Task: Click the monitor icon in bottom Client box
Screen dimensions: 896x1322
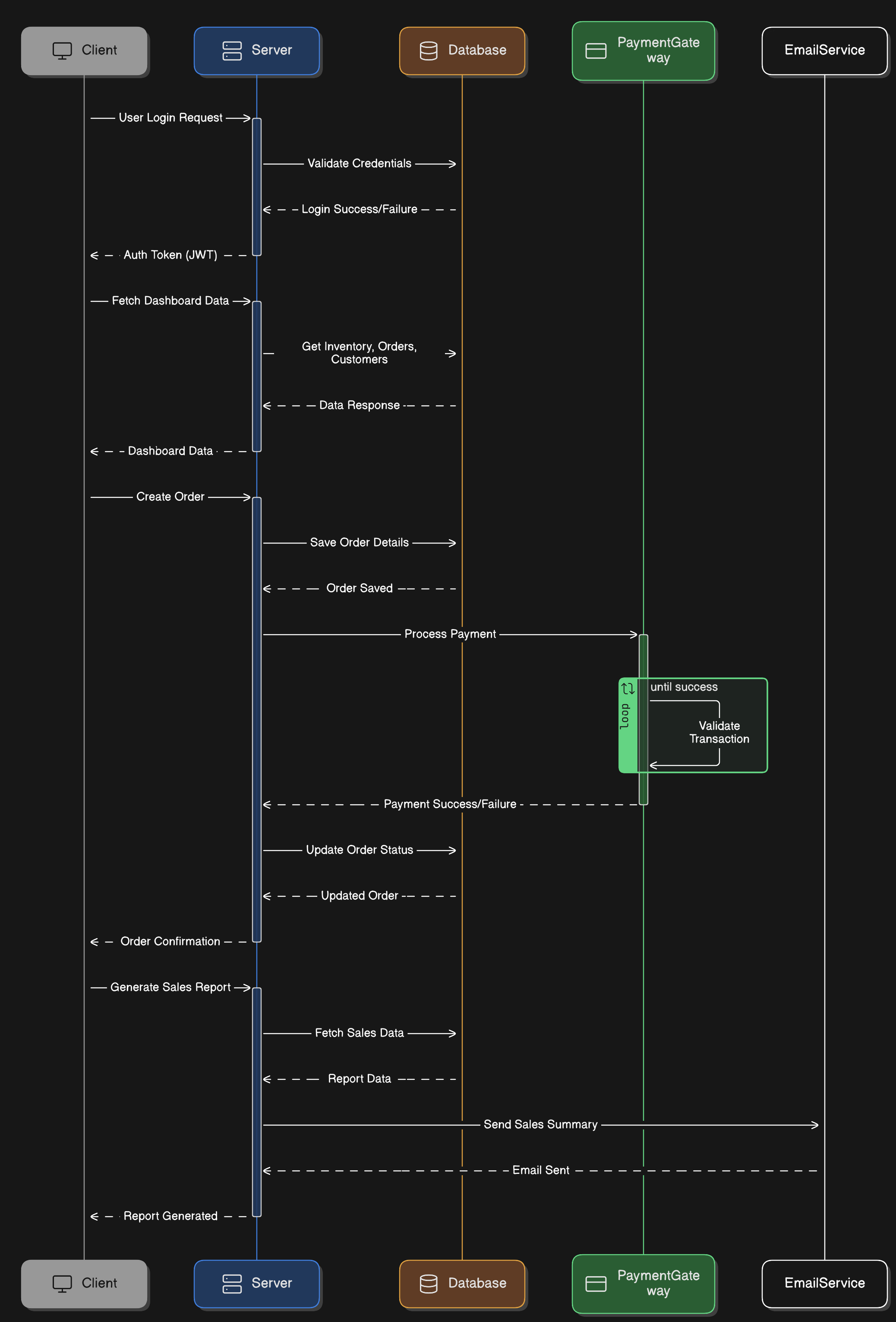Action: 62,1284
